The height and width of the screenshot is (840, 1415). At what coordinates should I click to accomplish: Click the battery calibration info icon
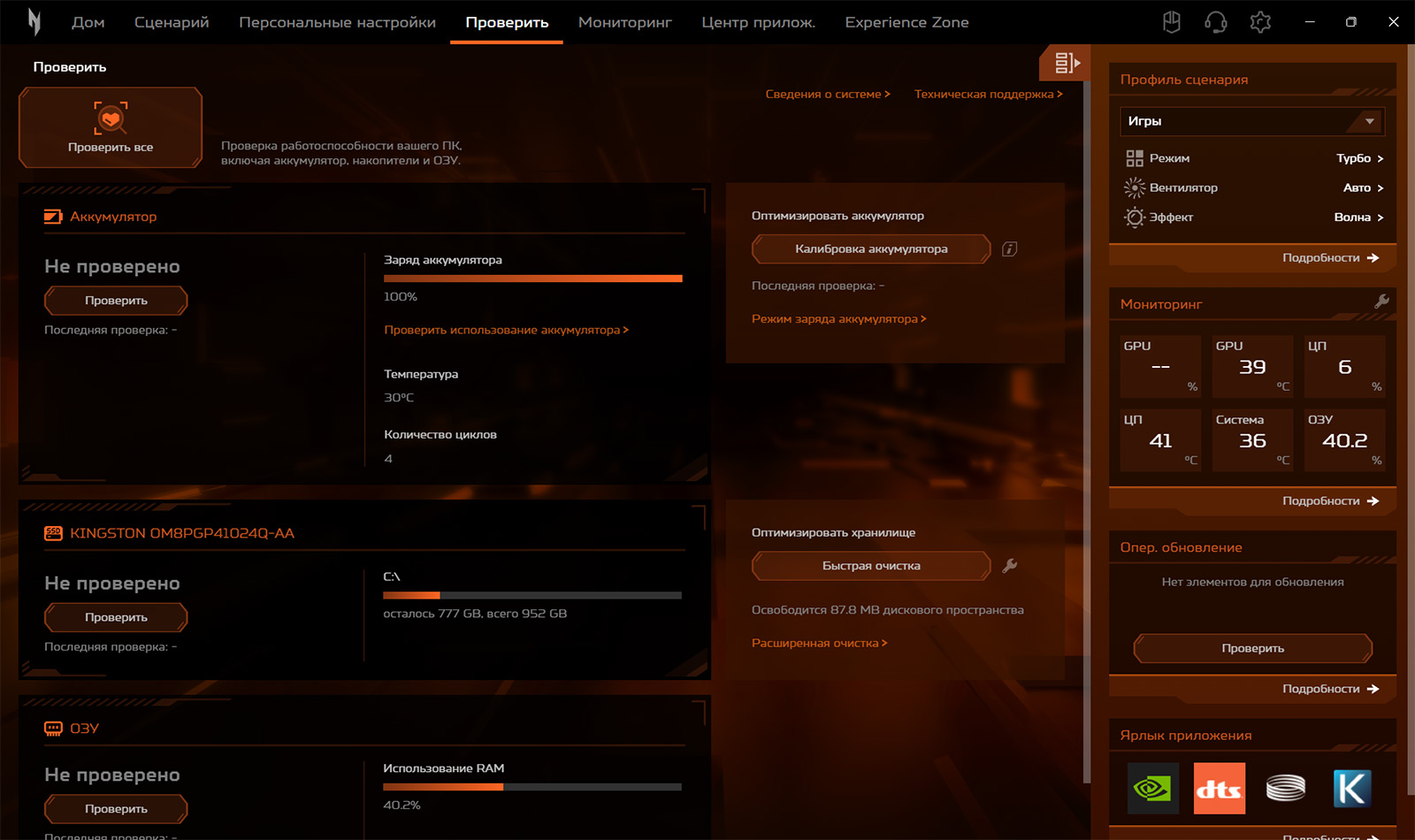(1009, 249)
